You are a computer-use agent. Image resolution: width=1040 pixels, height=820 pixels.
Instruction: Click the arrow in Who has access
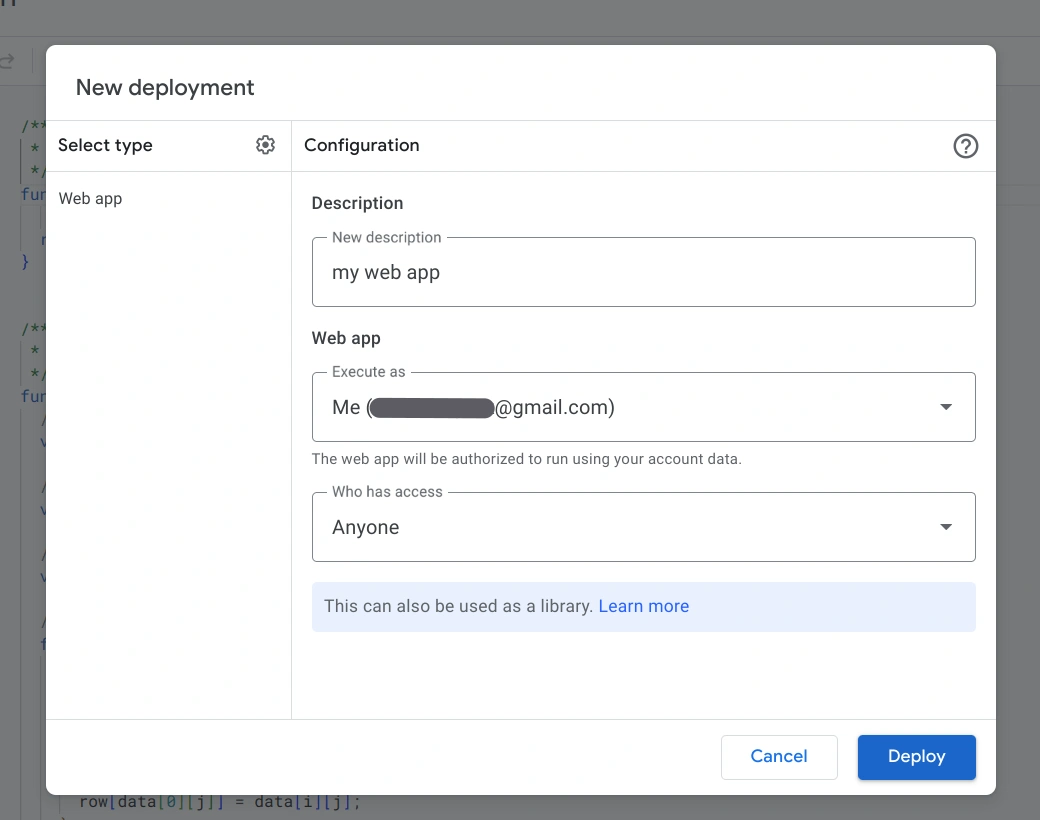(945, 527)
